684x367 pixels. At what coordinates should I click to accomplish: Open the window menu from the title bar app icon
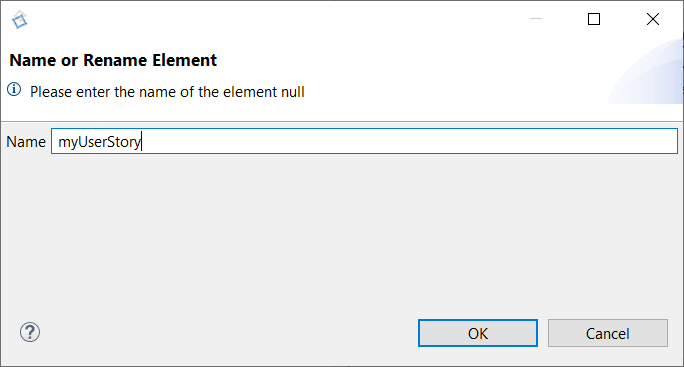tap(20, 20)
